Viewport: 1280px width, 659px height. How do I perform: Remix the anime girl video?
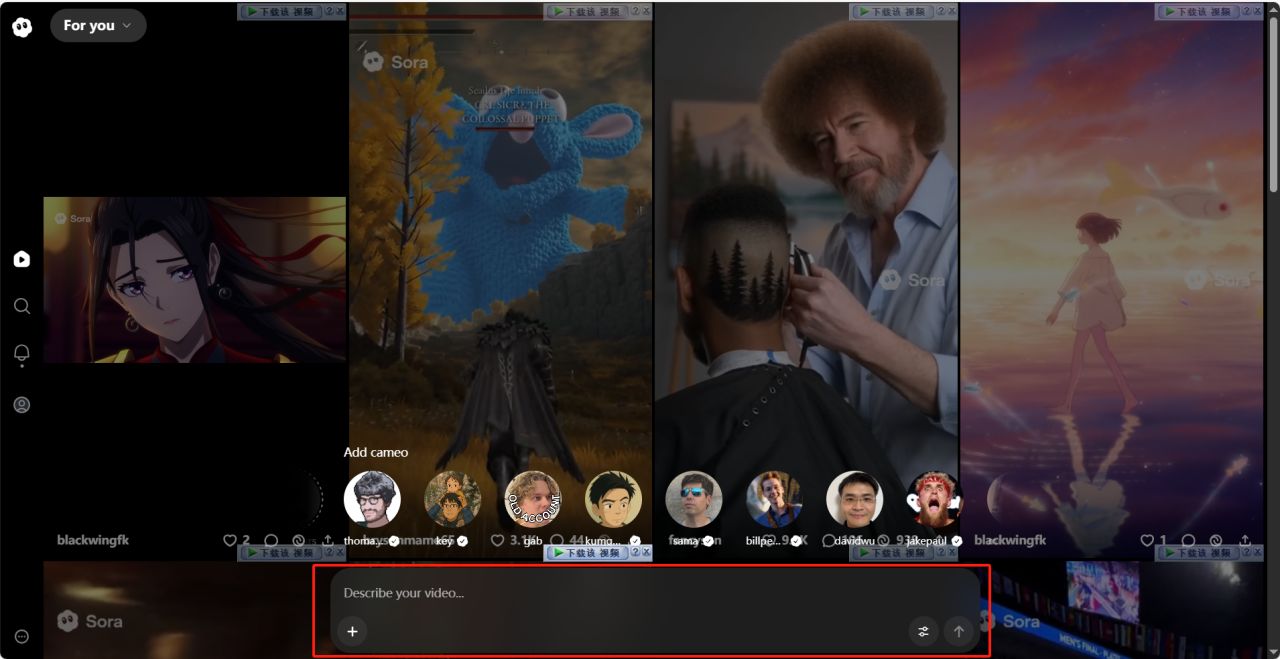[299, 540]
